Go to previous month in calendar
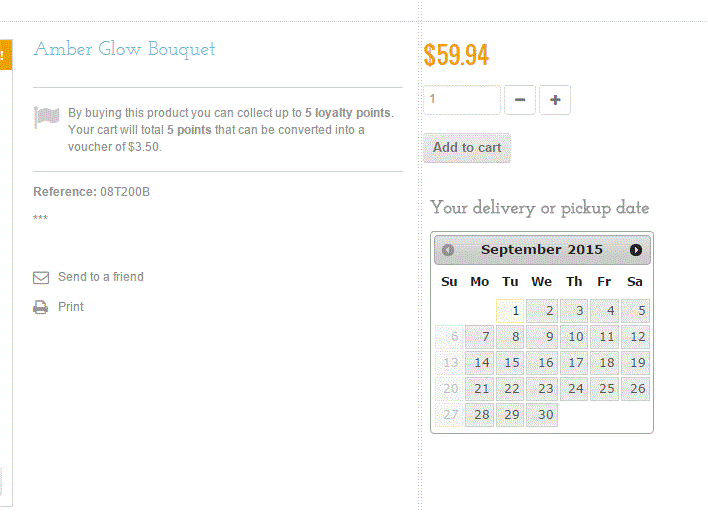Image resolution: width=708 pixels, height=512 pixels. (x=448, y=250)
